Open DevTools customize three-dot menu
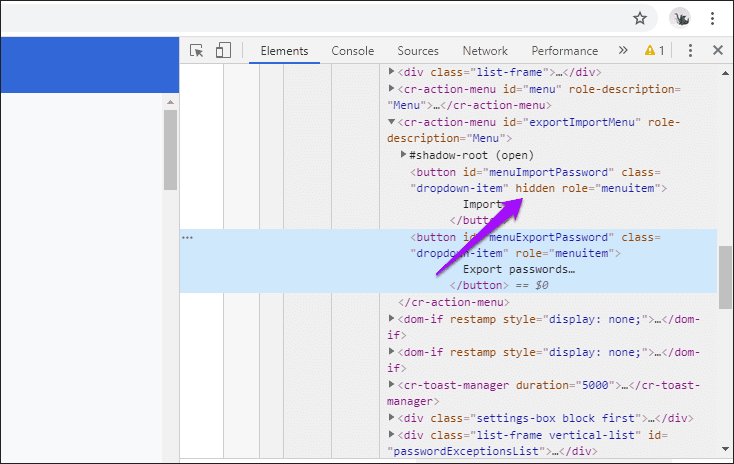The image size is (734, 464). (690, 51)
